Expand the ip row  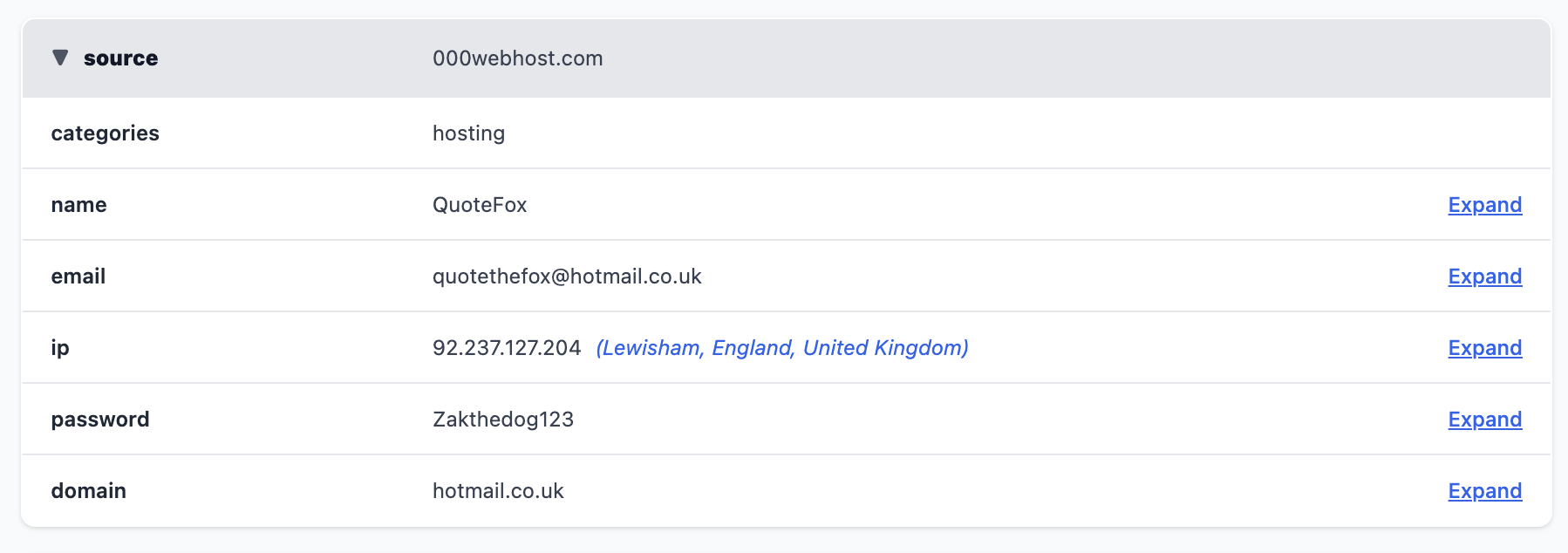[x=1484, y=348]
